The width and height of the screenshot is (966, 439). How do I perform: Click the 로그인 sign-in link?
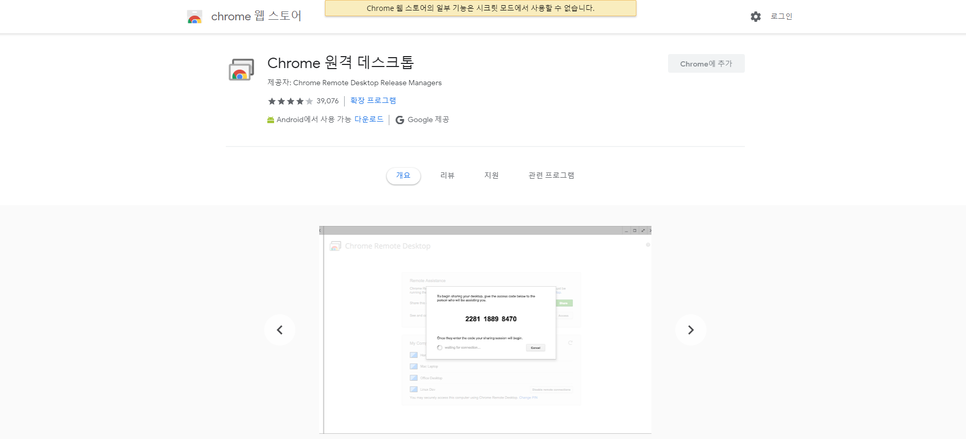tap(781, 17)
